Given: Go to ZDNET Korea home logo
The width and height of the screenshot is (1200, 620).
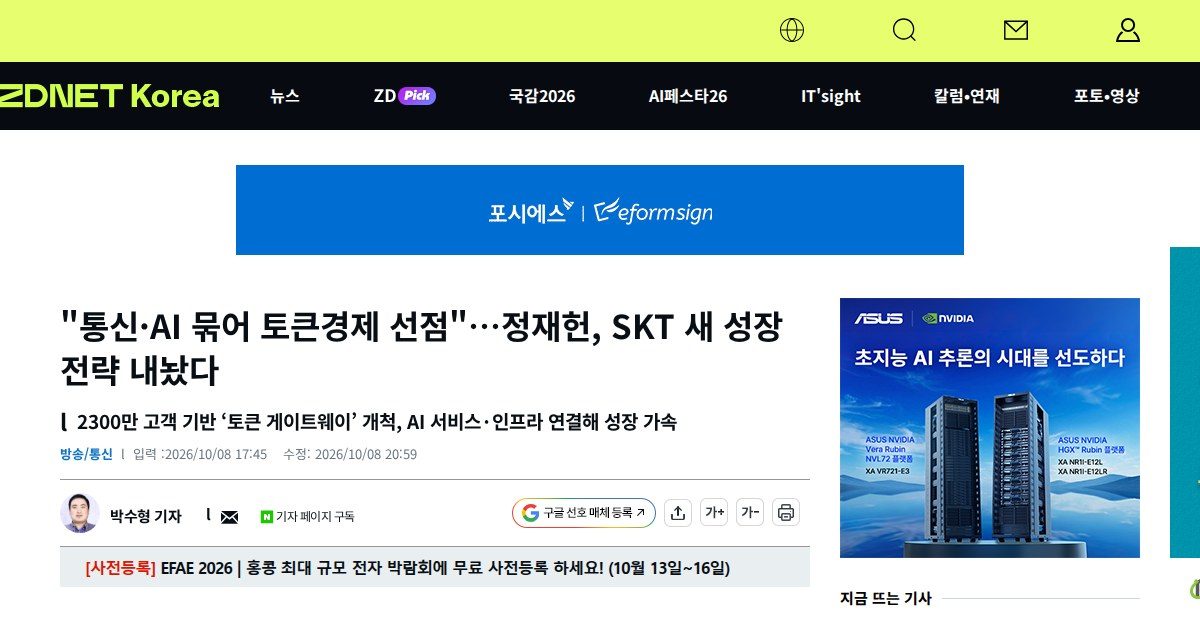Looking at the screenshot, I should click(109, 96).
